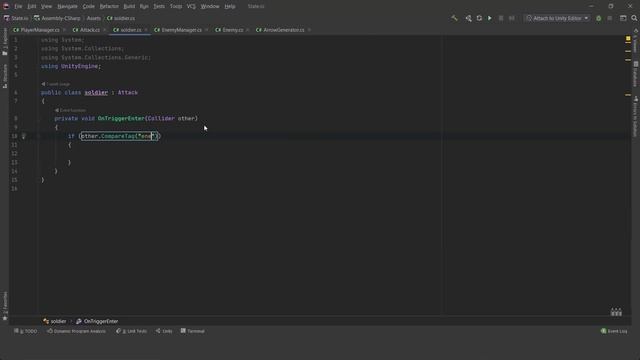Open the Refactor menu

pos(109,7)
